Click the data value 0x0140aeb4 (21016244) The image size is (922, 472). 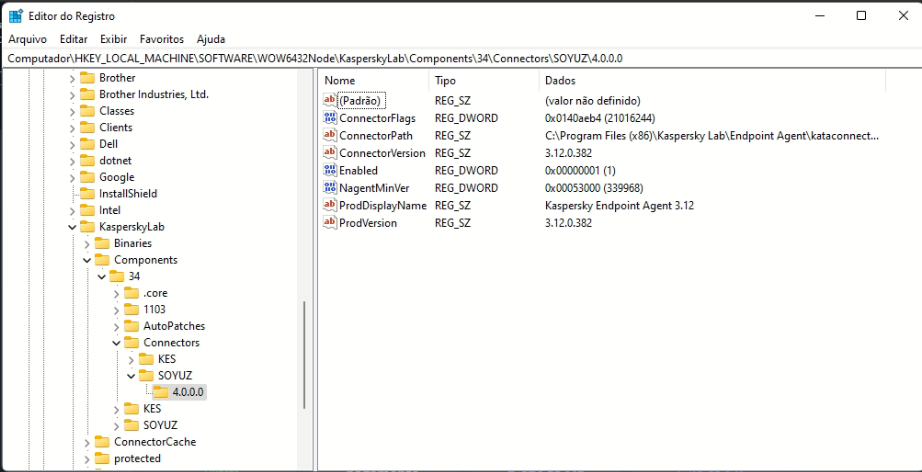pyautogui.click(x=600, y=118)
